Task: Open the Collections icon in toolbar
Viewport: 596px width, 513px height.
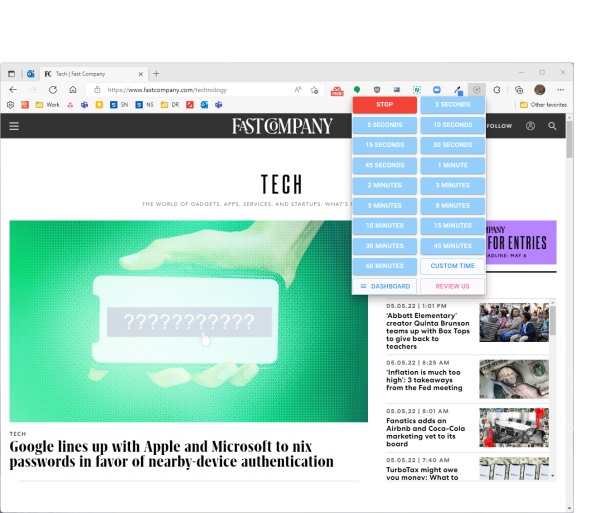Action: (x=518, y=90)
